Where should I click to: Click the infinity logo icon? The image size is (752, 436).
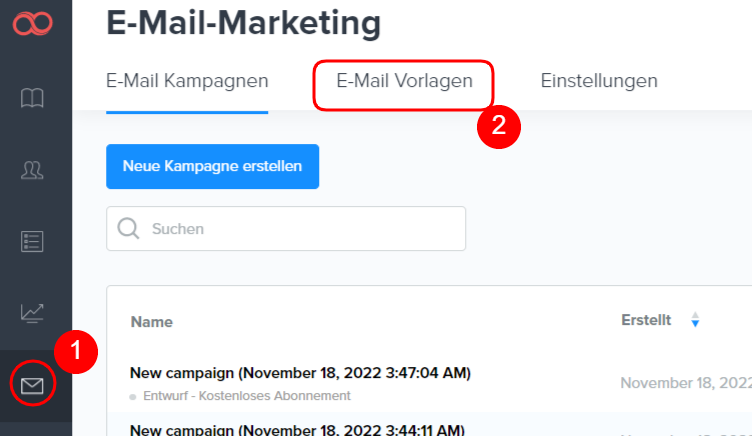tap(33, 22)
